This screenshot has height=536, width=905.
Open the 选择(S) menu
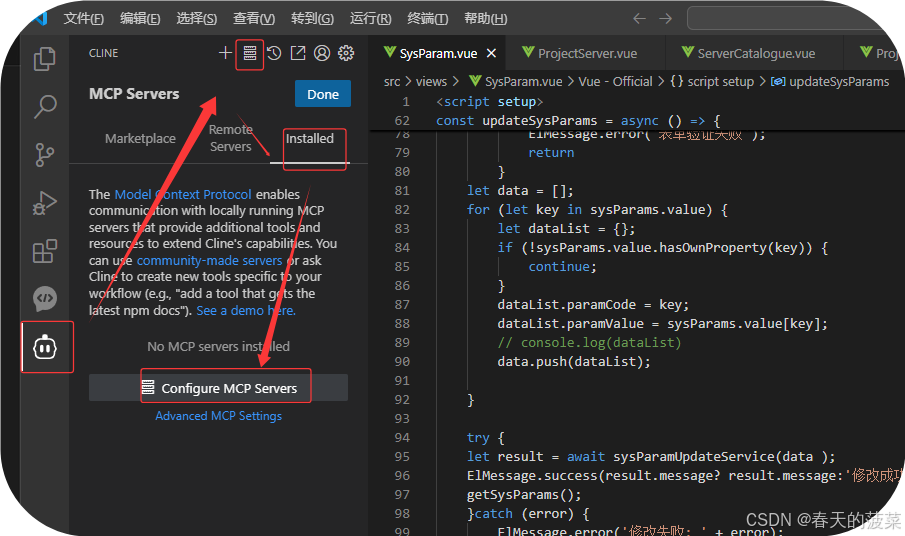(197, 18)
